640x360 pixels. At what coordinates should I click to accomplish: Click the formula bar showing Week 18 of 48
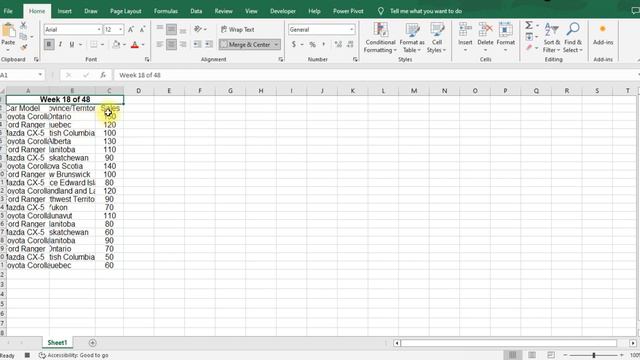[376, 75]
